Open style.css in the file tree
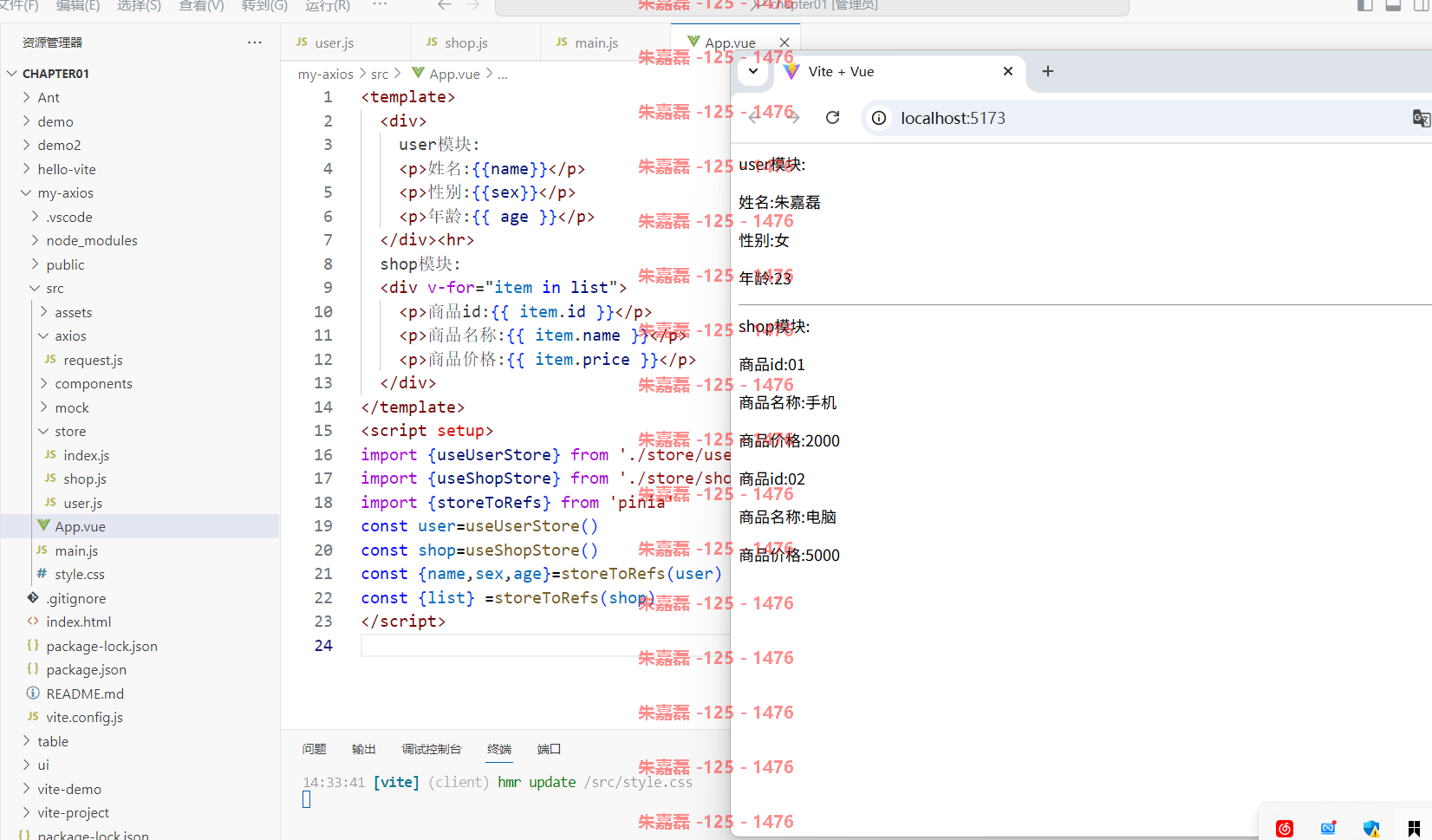The image size is (1432, 840). (79, 574)
